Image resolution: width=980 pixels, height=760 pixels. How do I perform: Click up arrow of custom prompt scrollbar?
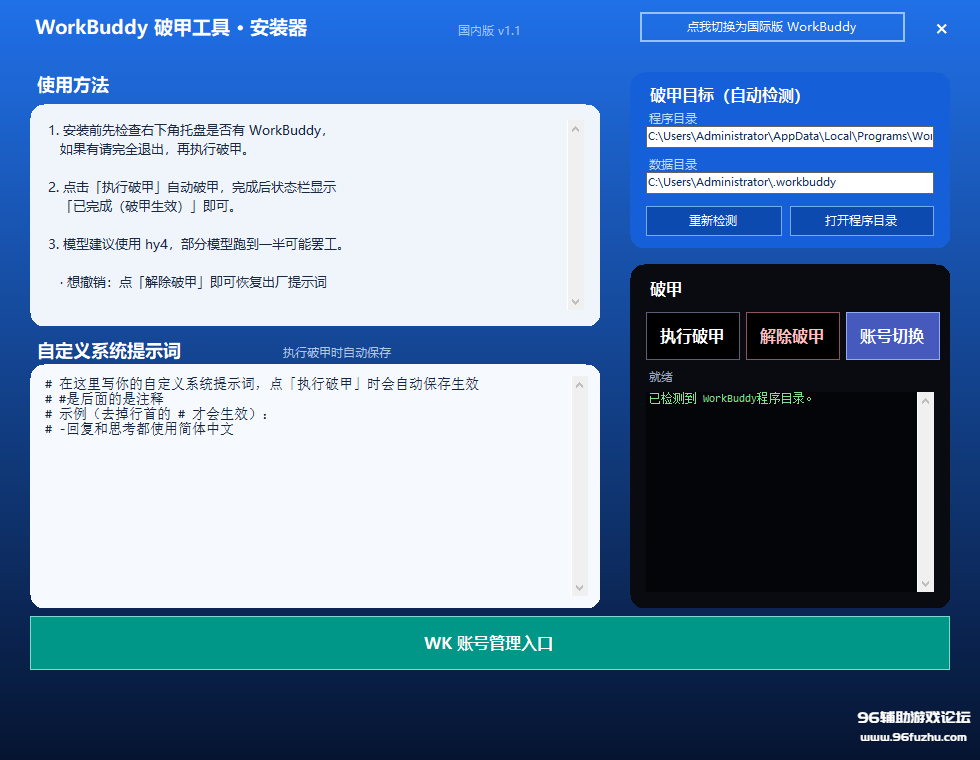[x=579, y=384]
